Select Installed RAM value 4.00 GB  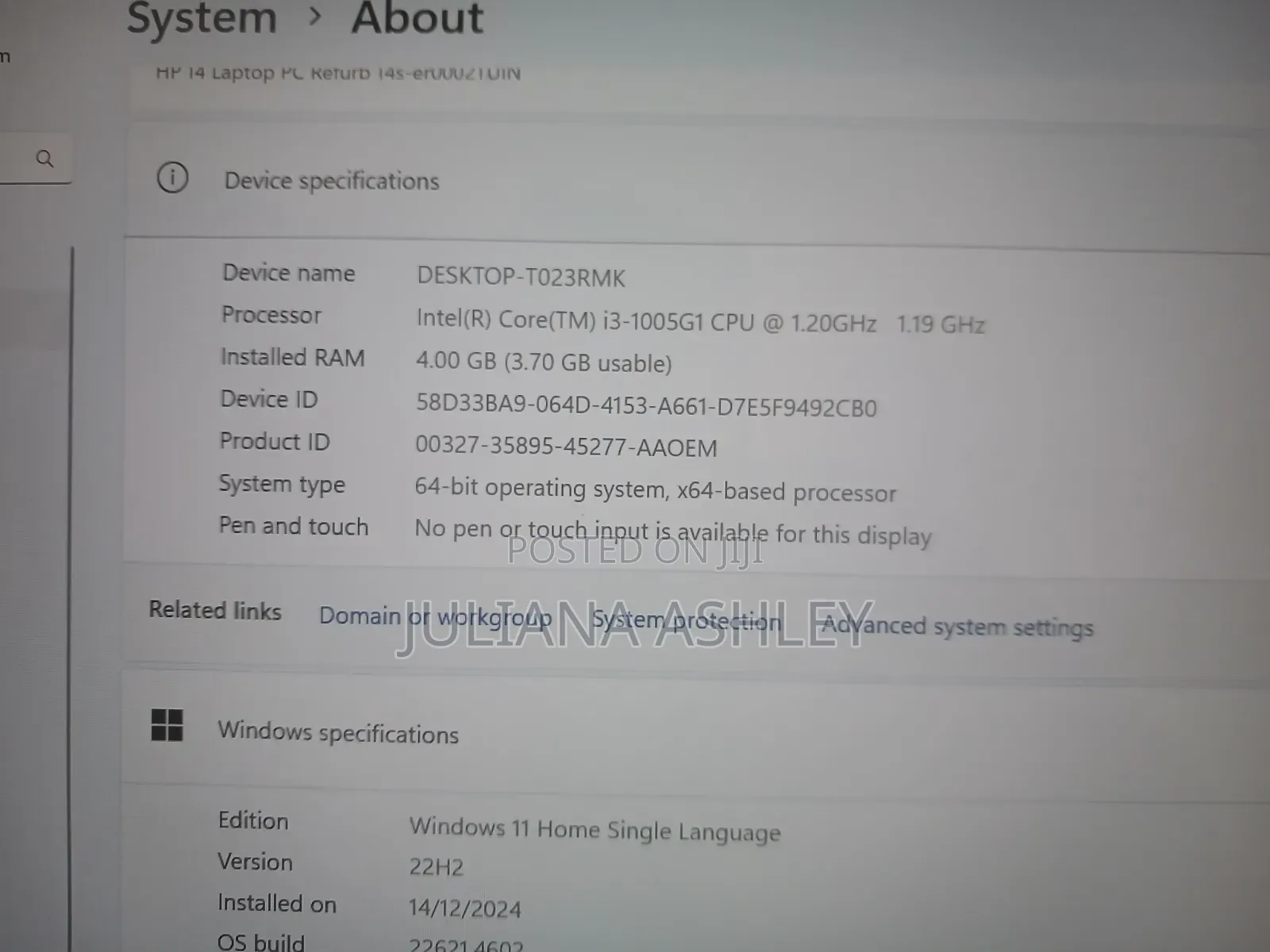[544, 362]
